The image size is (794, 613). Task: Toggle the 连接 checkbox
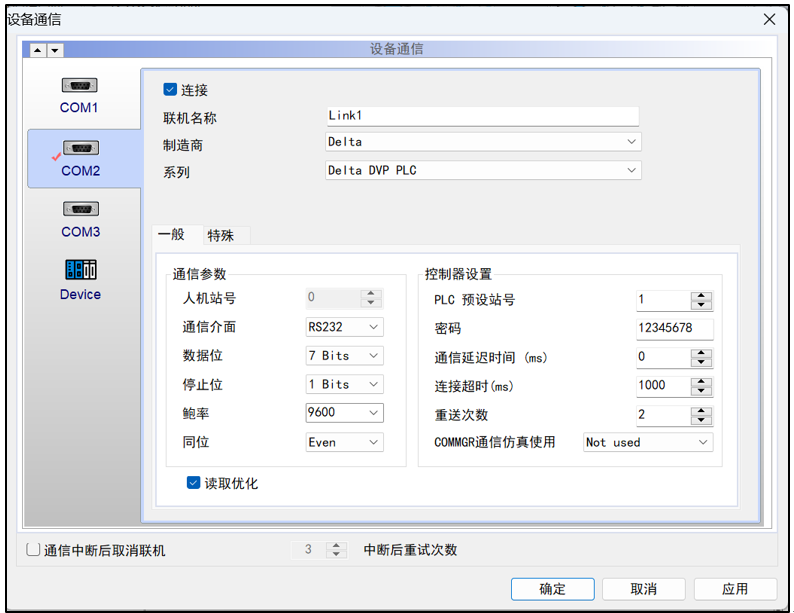(170, 89)
